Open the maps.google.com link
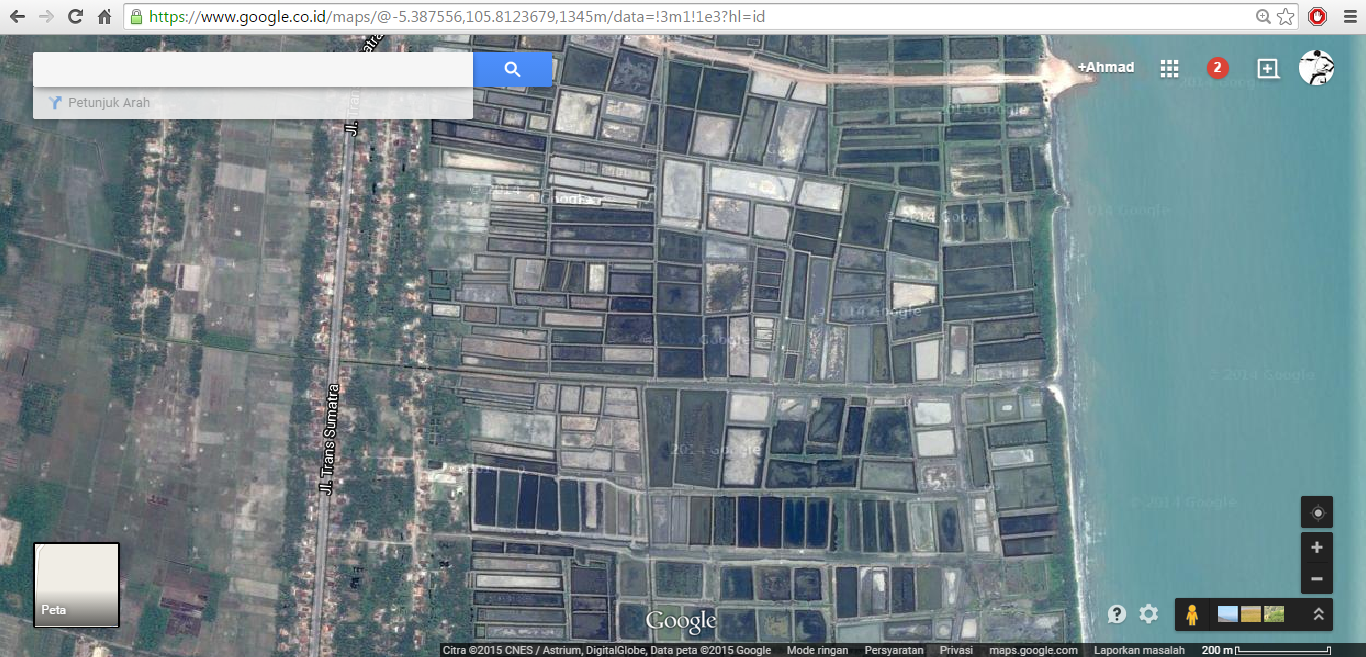This screenshot has width=1366, height=657. coord(1034,650)
